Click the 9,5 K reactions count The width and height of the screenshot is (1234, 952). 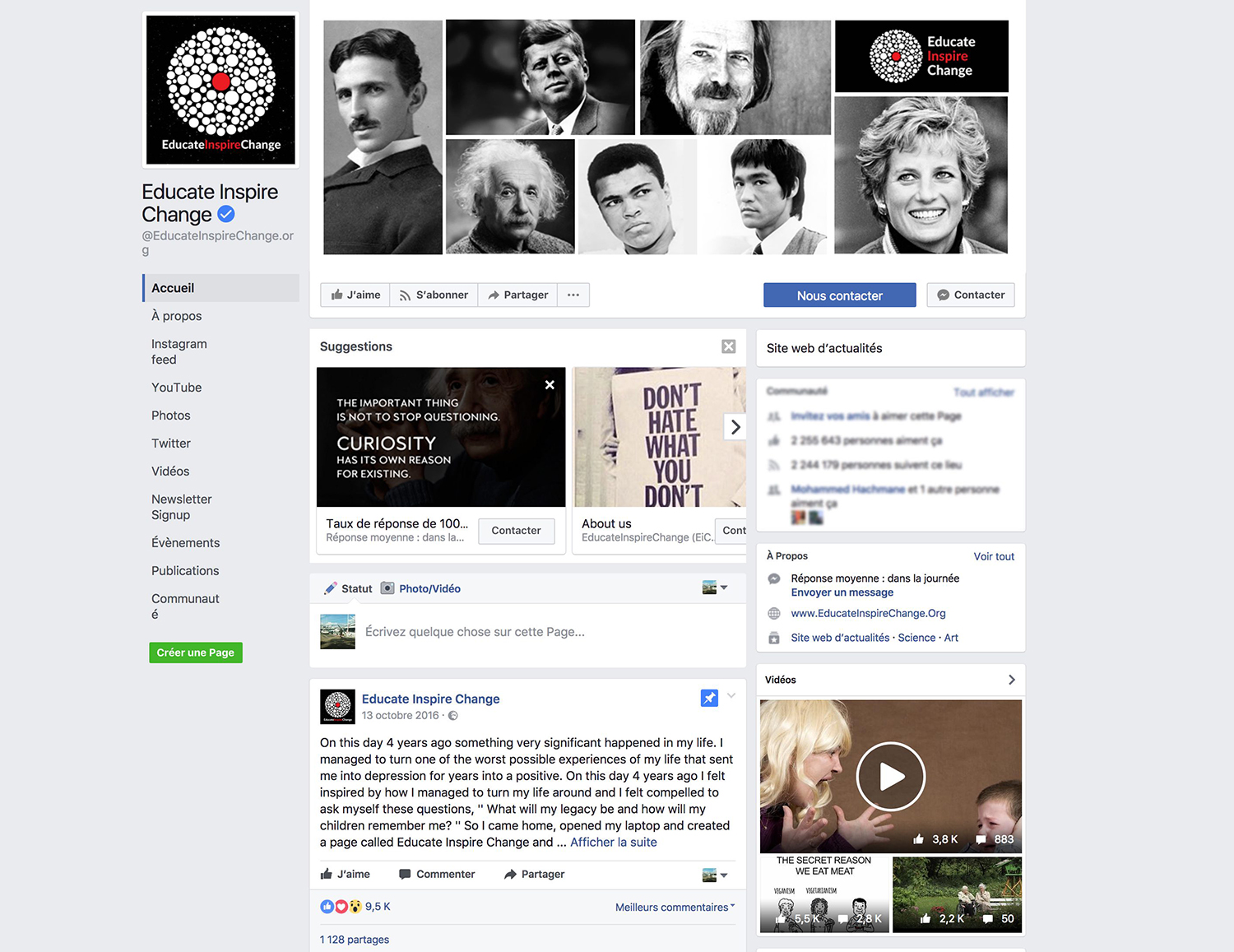click(x=378, y=907)
